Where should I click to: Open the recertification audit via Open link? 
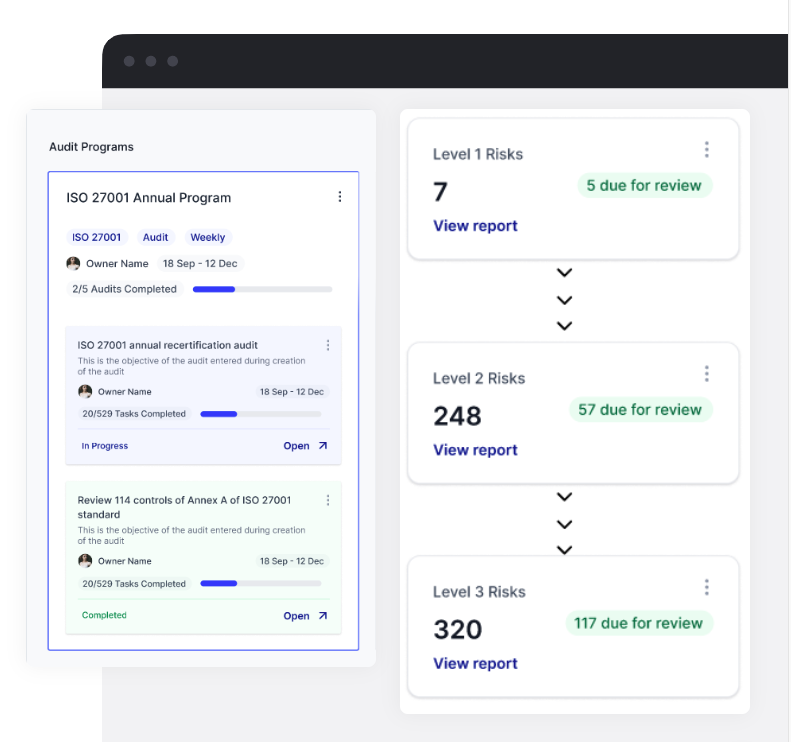pos(296,446)
